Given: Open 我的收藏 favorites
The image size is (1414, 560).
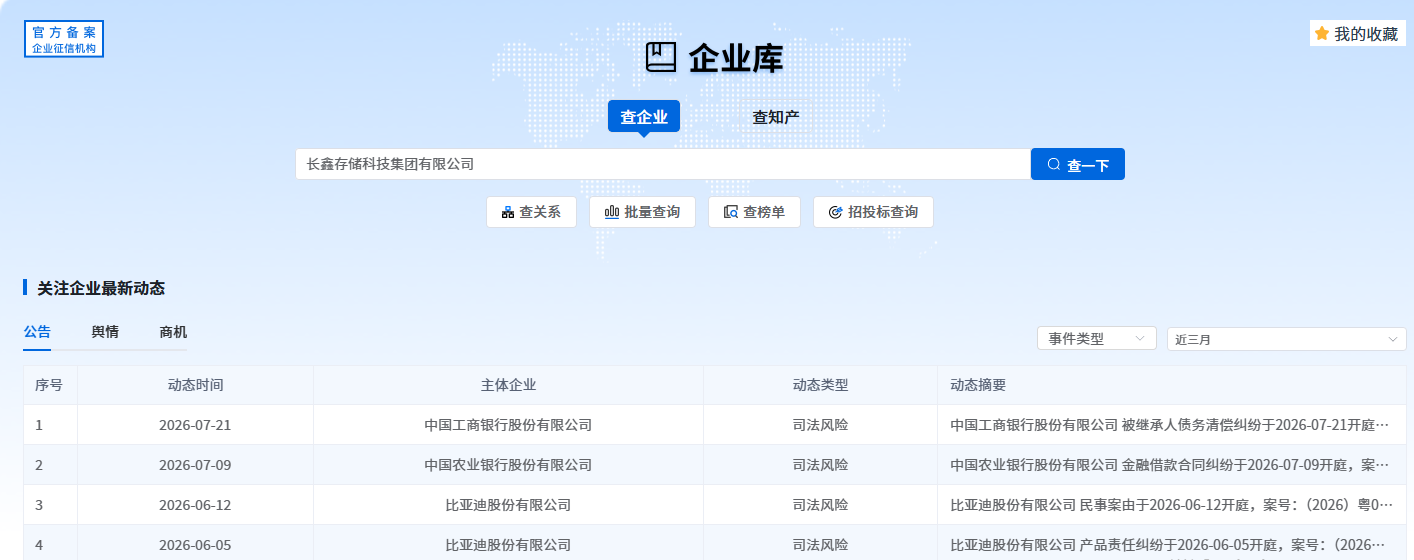Looking at the screenshot, I should pos(1358,33).
